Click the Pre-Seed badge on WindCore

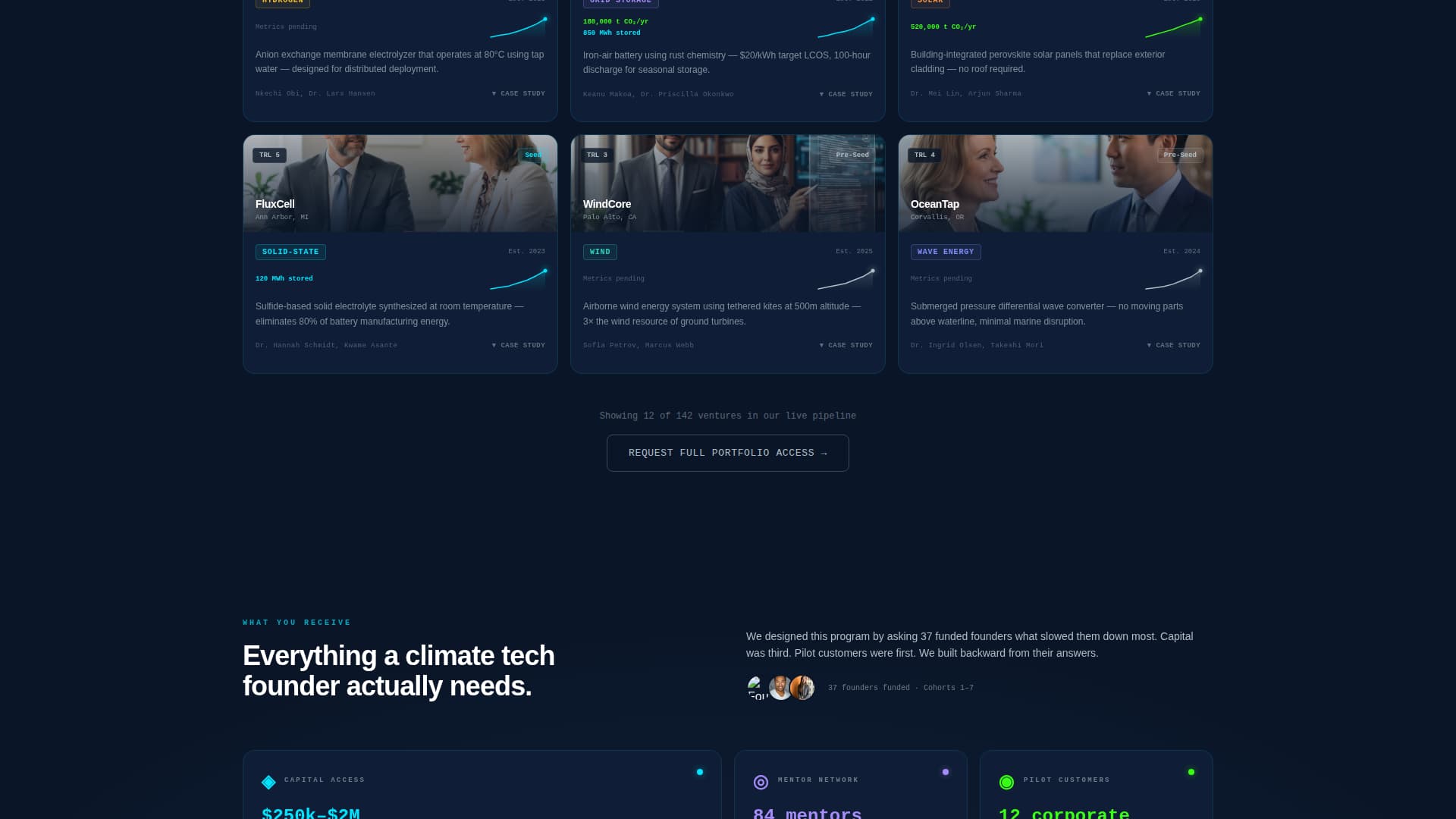(x=852, y=155)
